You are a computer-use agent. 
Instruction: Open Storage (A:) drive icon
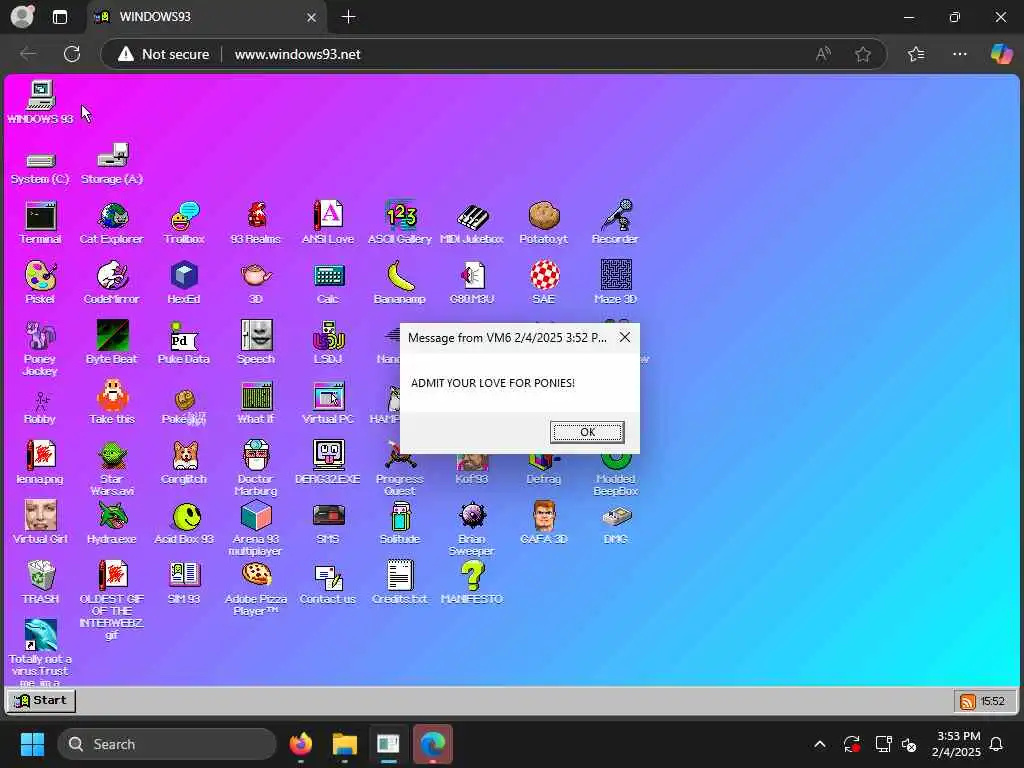tap(112, 164)
